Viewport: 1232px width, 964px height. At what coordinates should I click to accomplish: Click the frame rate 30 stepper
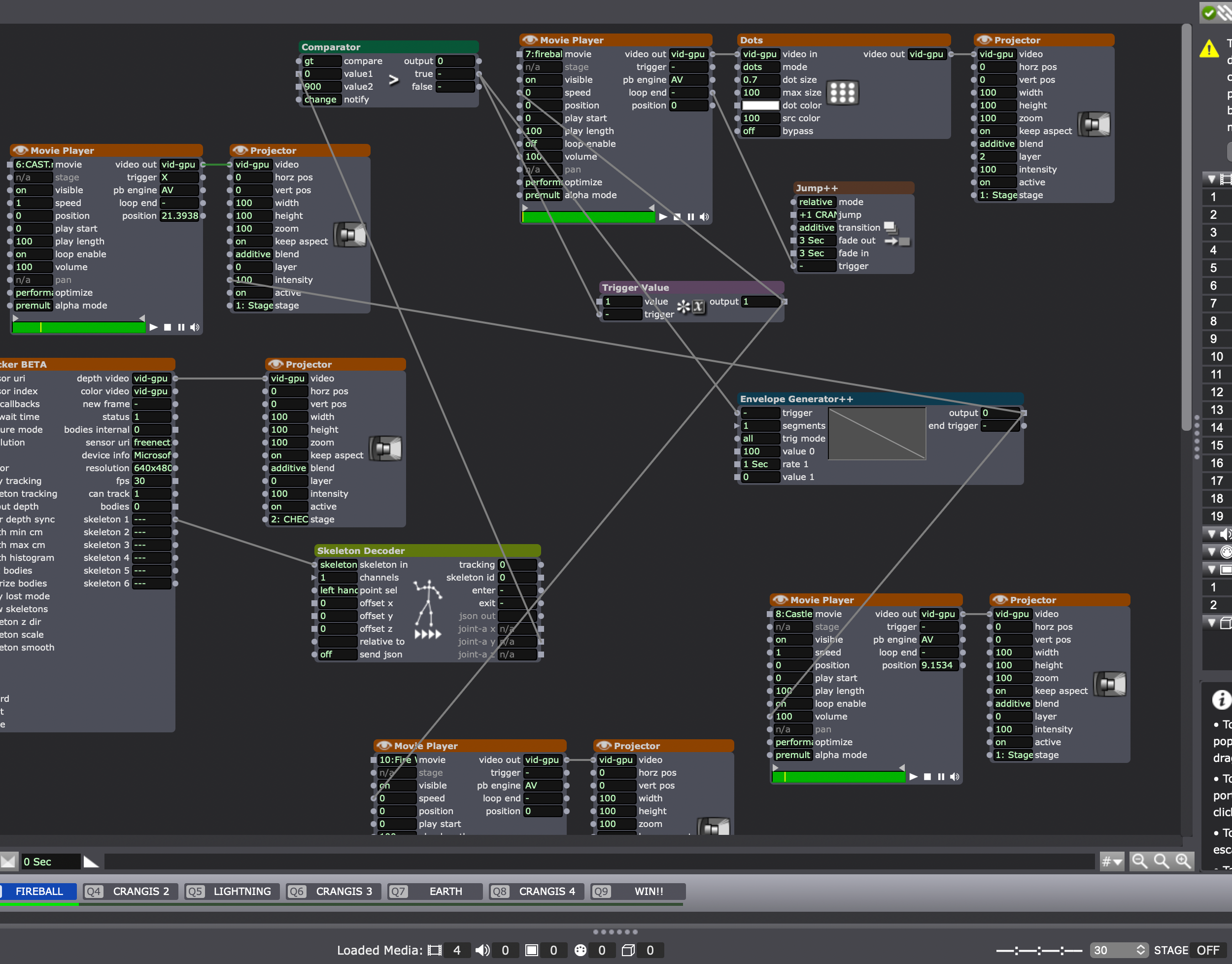[x=1140, y=950]
